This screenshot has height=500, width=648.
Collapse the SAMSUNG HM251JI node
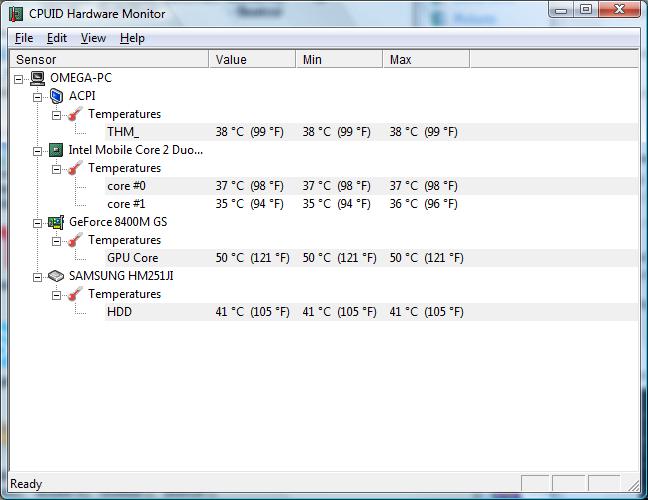pyautogui.click(x=37, y=277)
